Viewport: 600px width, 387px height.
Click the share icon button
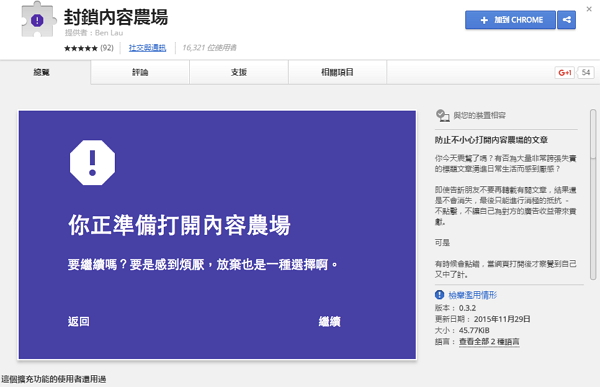point(567,20)
